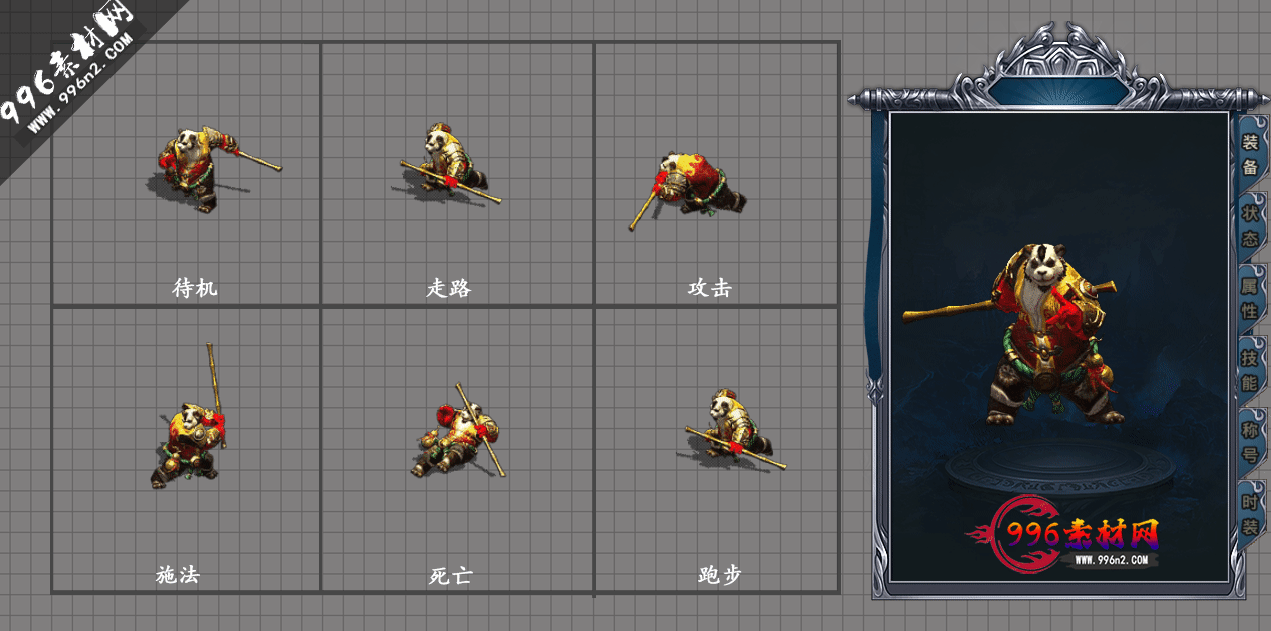Switch to the 称号 title tab
This screenshot has height=631, width=1271.
coord(1250,442)
